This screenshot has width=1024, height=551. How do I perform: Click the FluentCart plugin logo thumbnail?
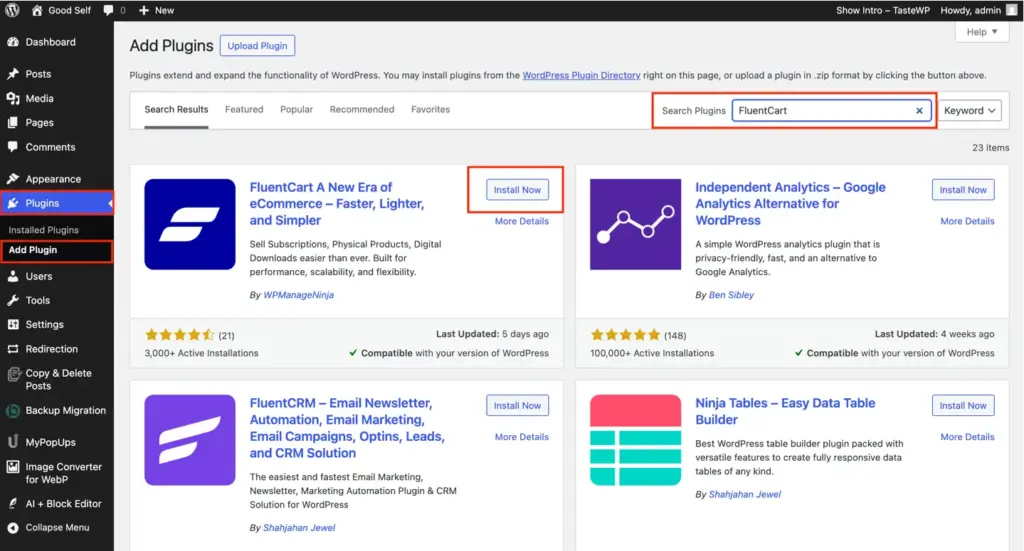[x=190, y=224]
